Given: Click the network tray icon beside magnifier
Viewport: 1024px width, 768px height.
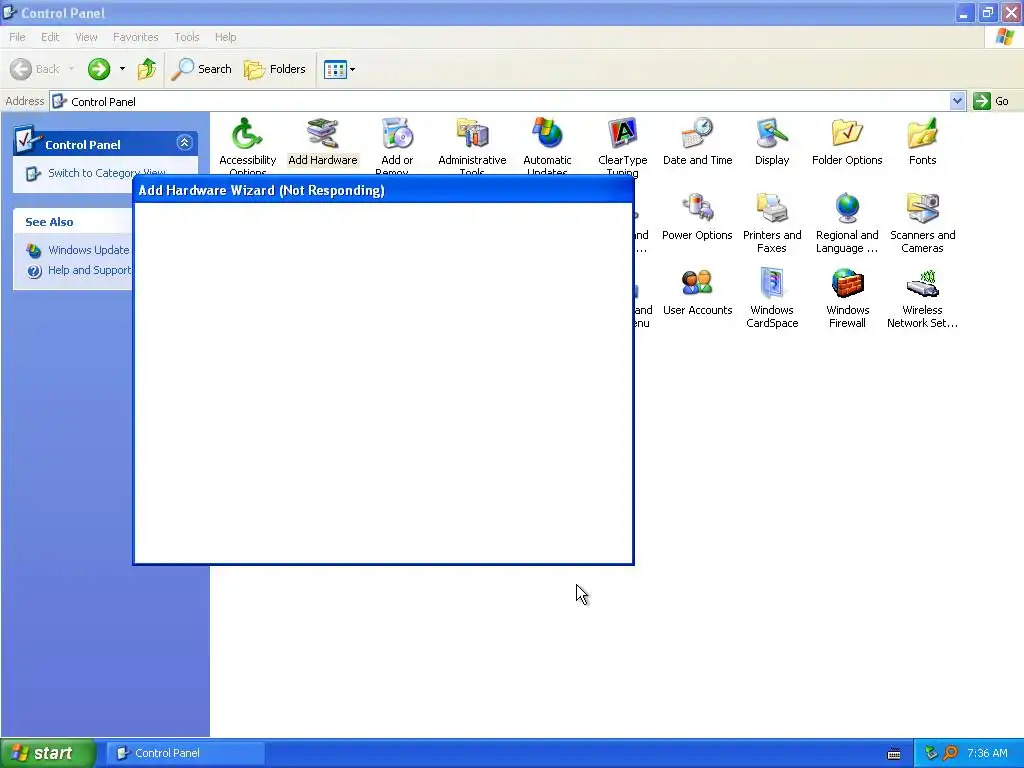Looking at the screenshot, I should tap(931, 753).
